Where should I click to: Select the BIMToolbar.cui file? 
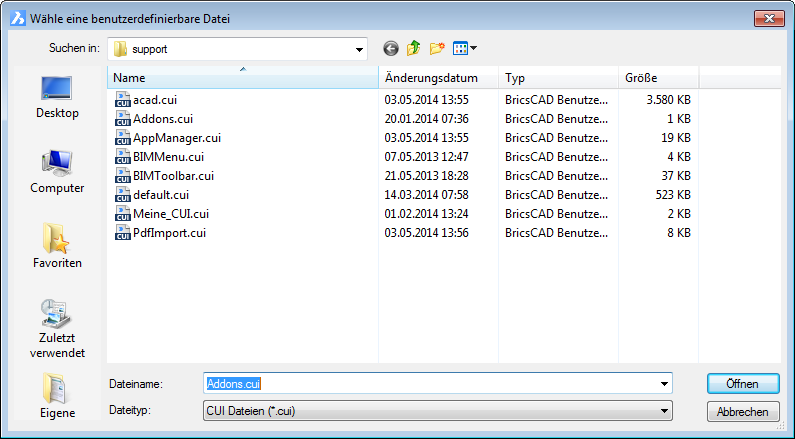(x=173, y=176)
